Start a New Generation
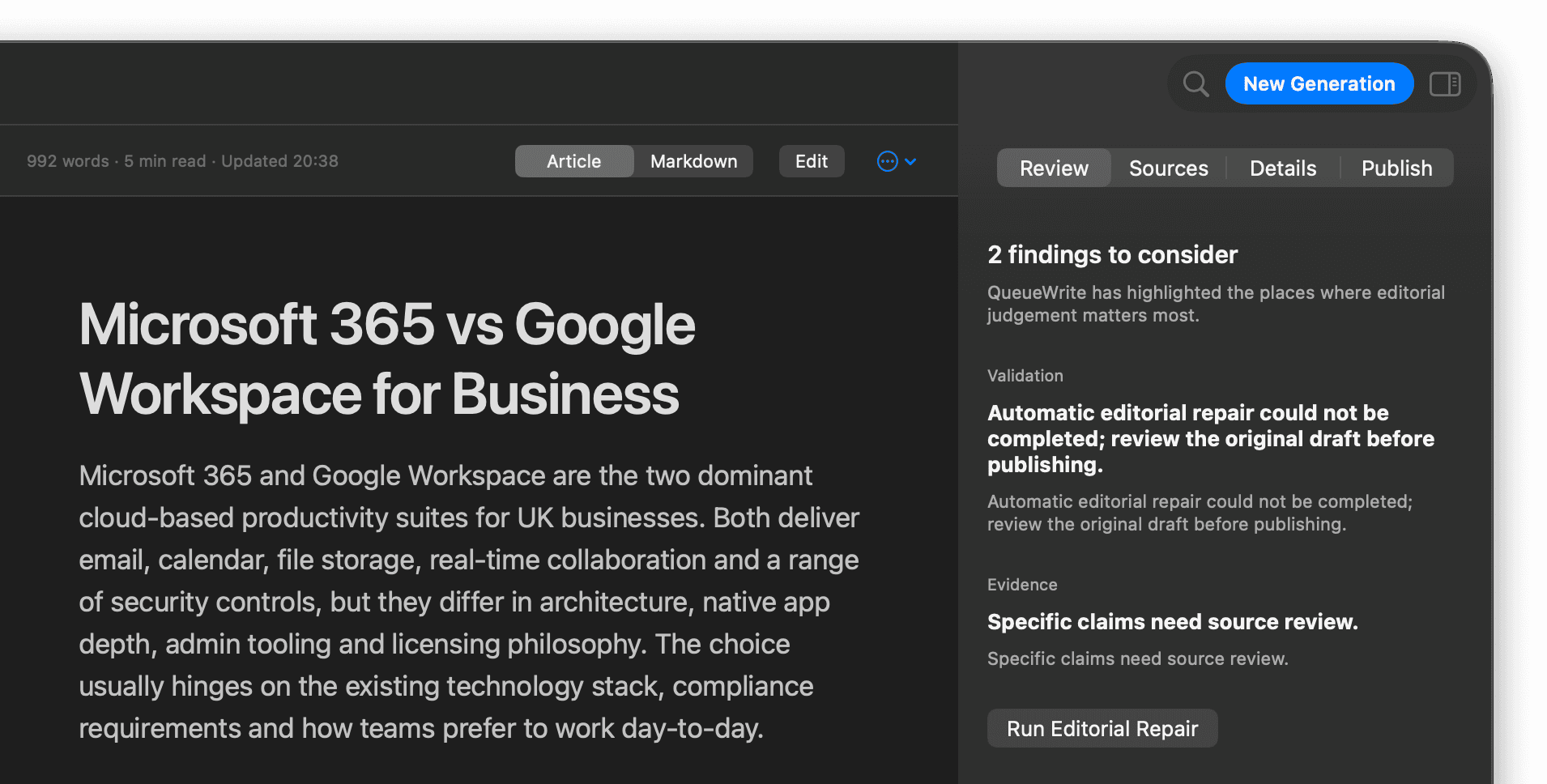The width and height of the screenshot is (1547, 784). pos(1319,83)
